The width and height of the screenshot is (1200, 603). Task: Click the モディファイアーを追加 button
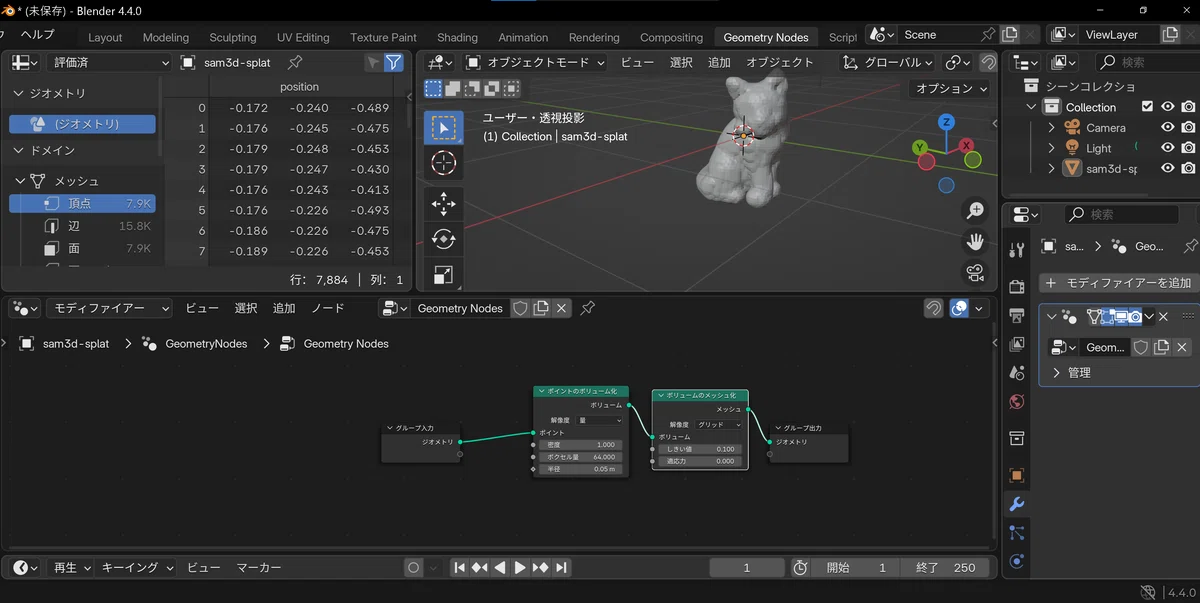coord(1119,283)
